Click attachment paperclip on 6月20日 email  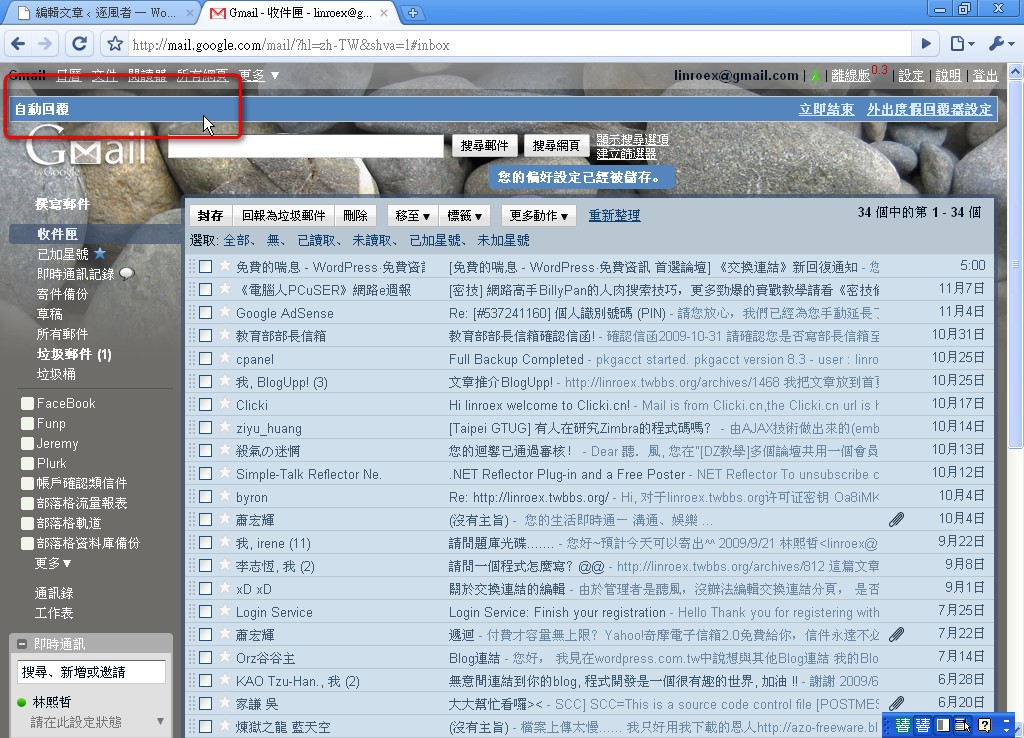click(x=897, y=703)
